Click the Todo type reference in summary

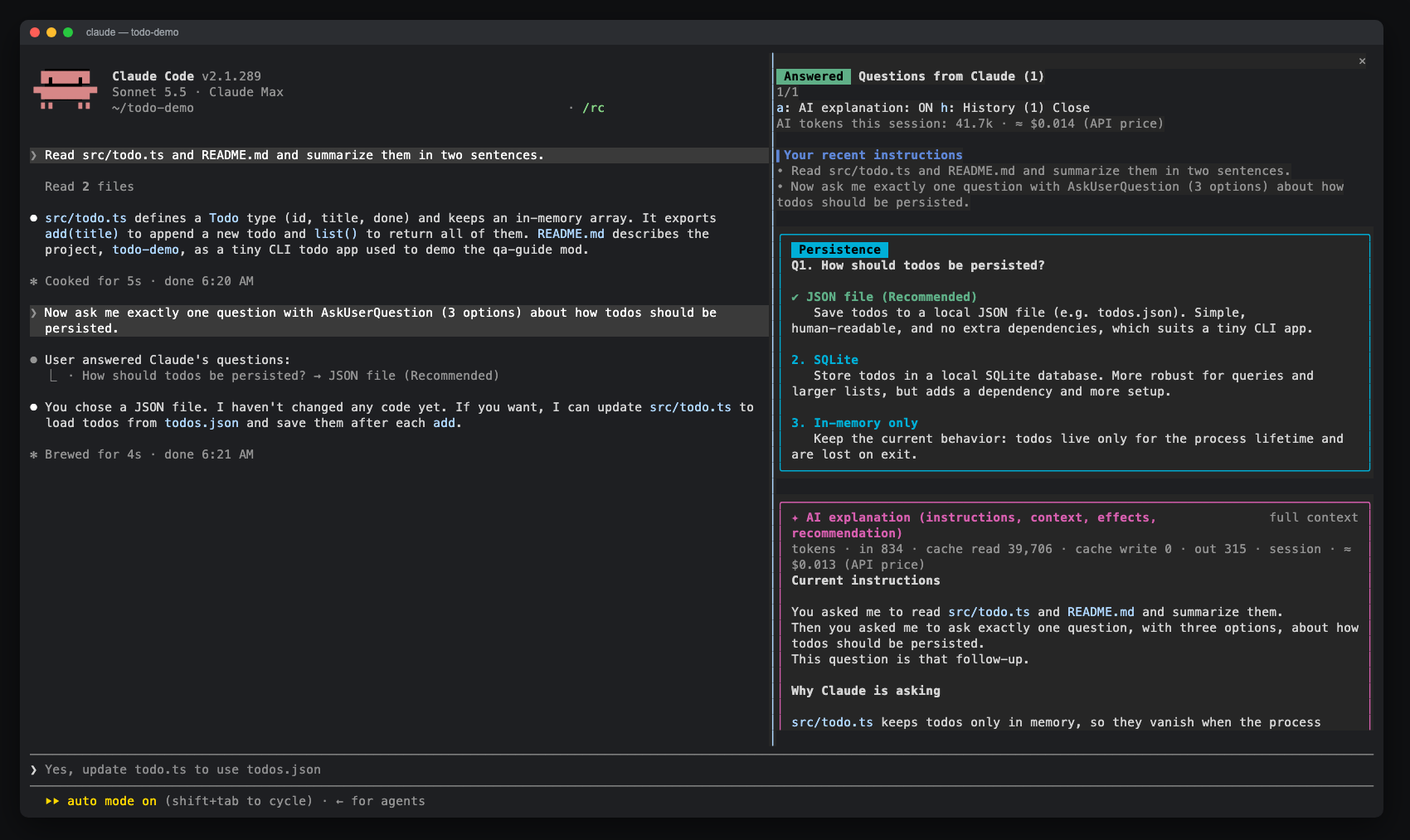coord(224,218)
